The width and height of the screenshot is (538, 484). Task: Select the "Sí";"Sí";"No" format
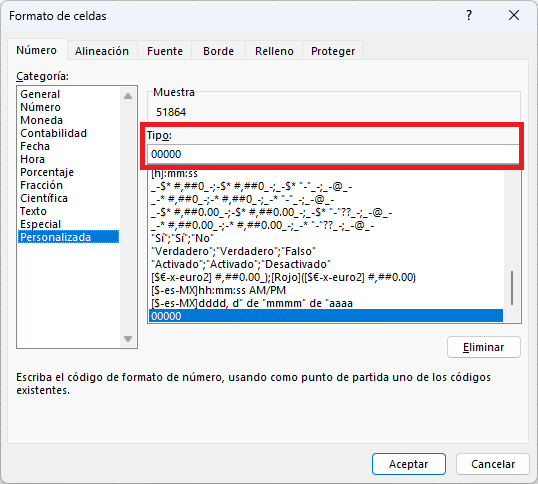coord(326,238)
